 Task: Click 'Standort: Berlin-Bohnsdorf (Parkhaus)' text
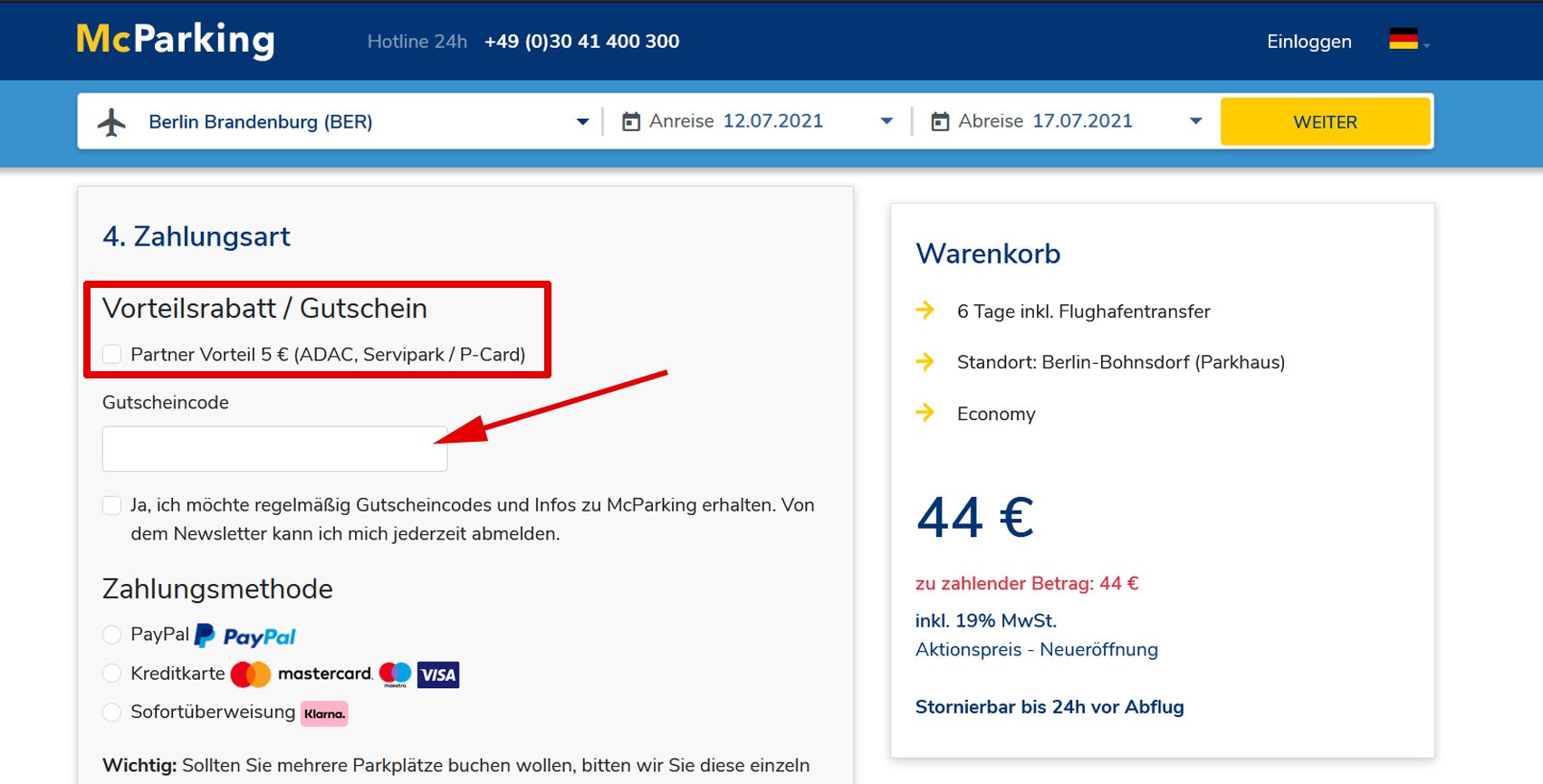(1121, 362)
